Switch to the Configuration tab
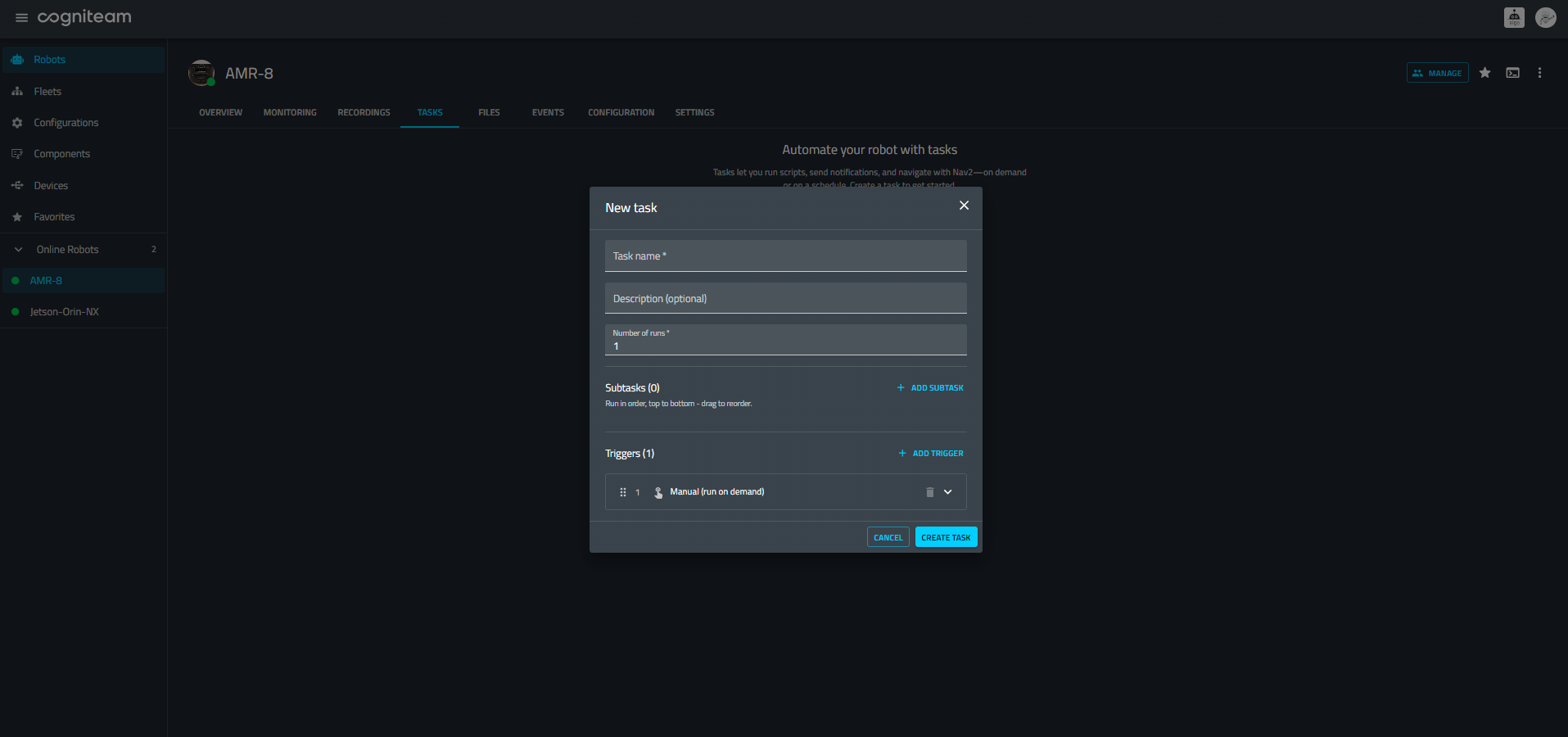Screen dimensions: 1568x737 tap(621, 113)
